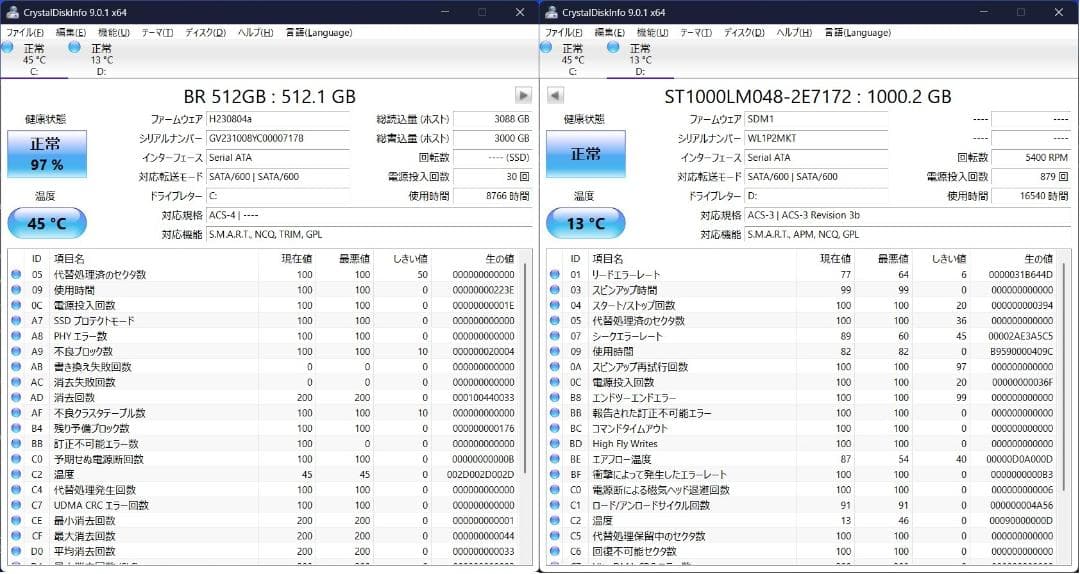
Task: Open the ディスク menu in right window
Action: (x=745, y=32)
